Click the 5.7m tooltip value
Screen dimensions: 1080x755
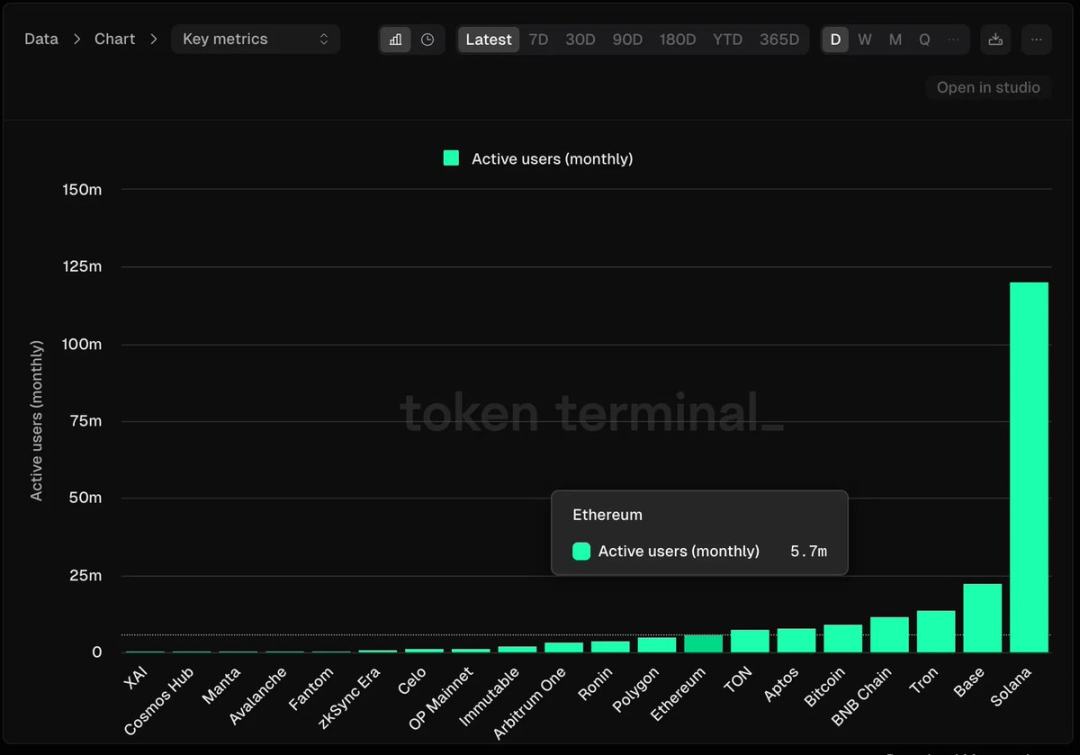click(809, 551)
